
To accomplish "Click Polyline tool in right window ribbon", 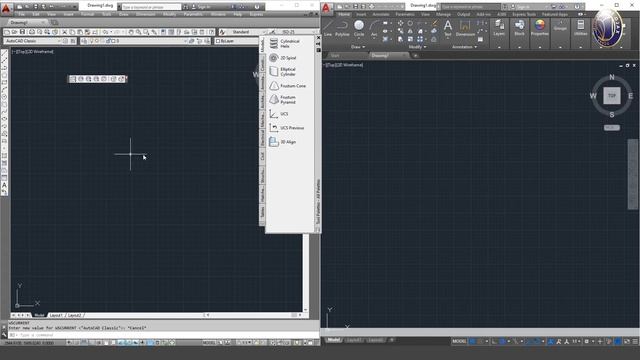I will pos(342,29).
